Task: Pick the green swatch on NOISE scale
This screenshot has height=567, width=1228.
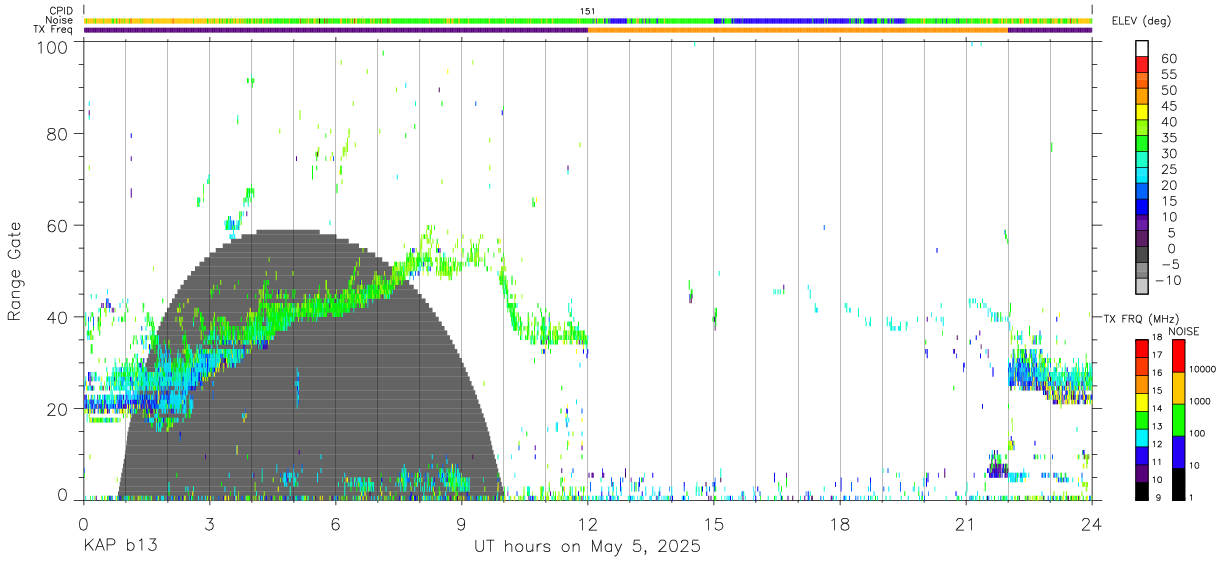Action: [x=1178, y=419]
